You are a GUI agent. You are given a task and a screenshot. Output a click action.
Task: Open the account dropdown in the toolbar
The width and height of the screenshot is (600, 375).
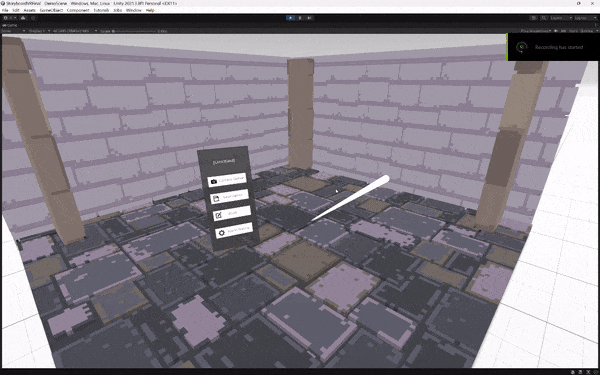pos(10,18)
